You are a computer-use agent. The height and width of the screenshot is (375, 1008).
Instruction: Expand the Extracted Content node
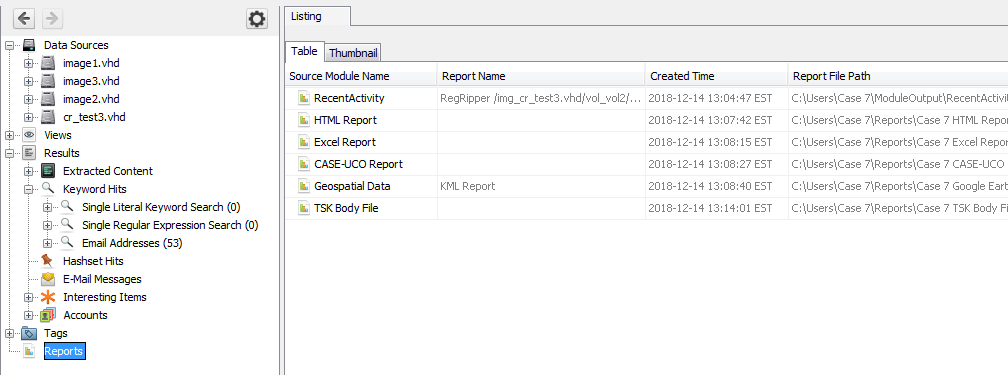(x=28, y=171)
